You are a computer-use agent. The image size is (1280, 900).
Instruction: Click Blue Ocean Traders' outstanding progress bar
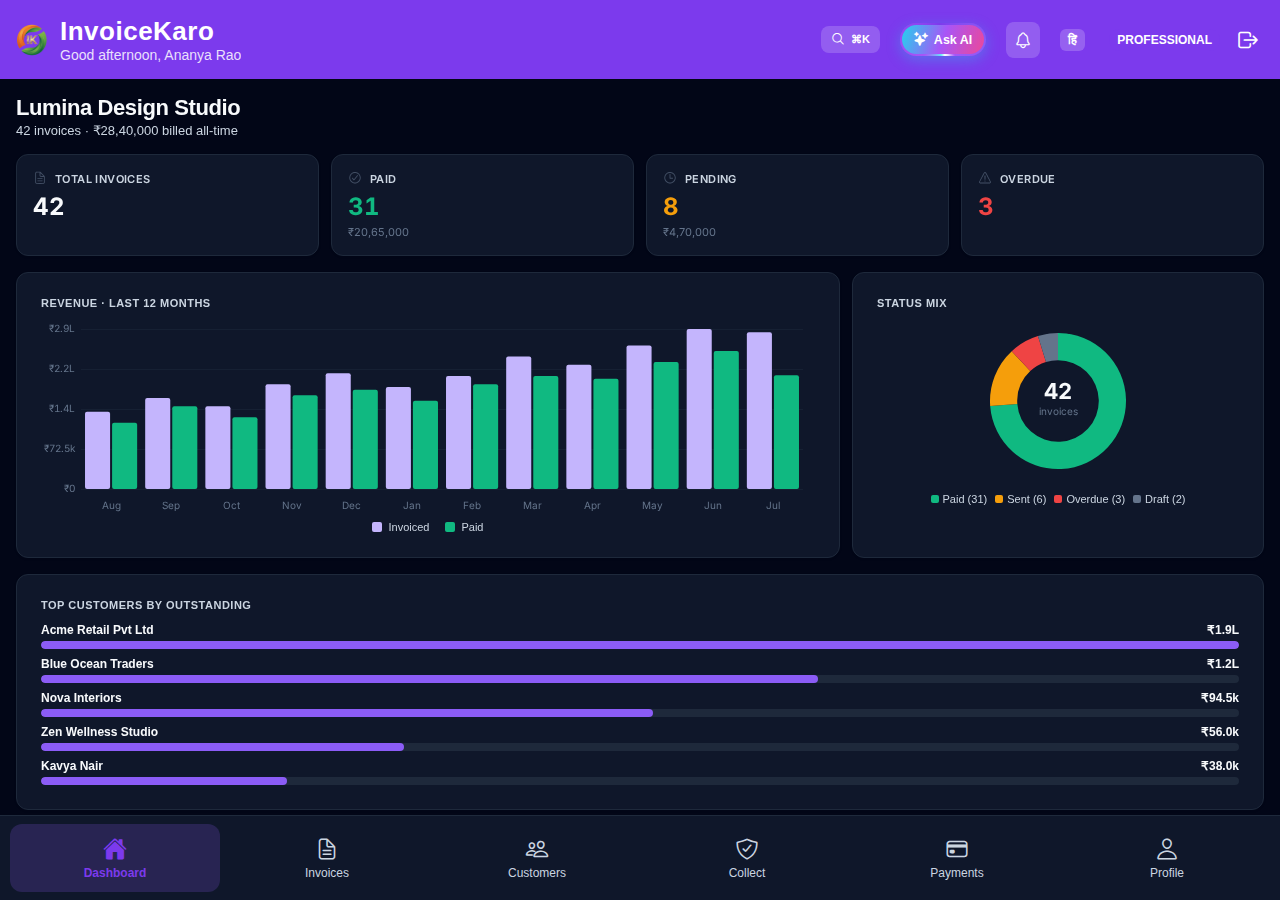(640, 679)
